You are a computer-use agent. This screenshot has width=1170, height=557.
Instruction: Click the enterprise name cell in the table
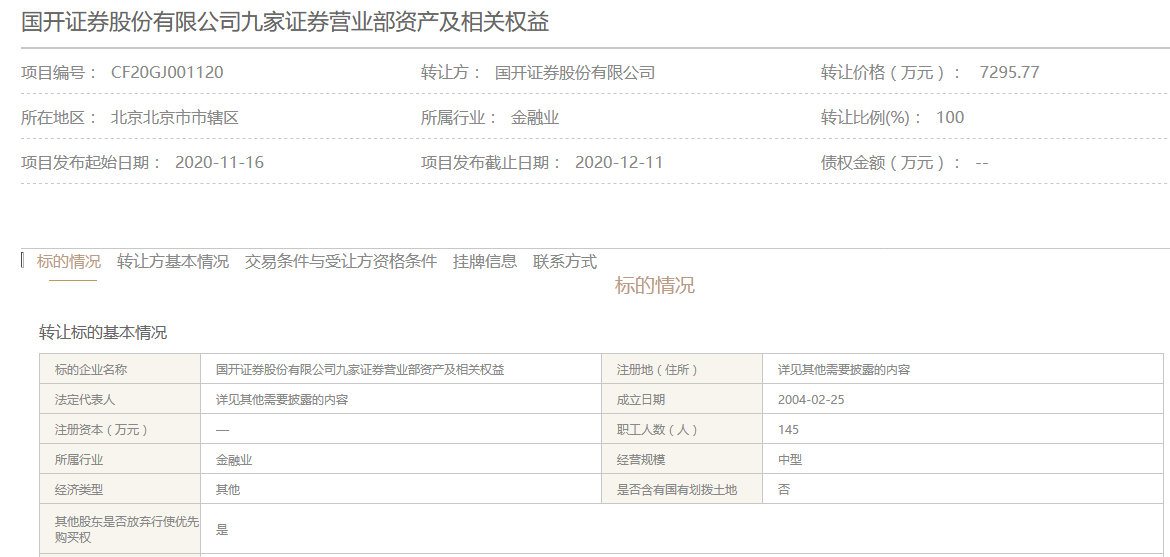click(360, 370)
